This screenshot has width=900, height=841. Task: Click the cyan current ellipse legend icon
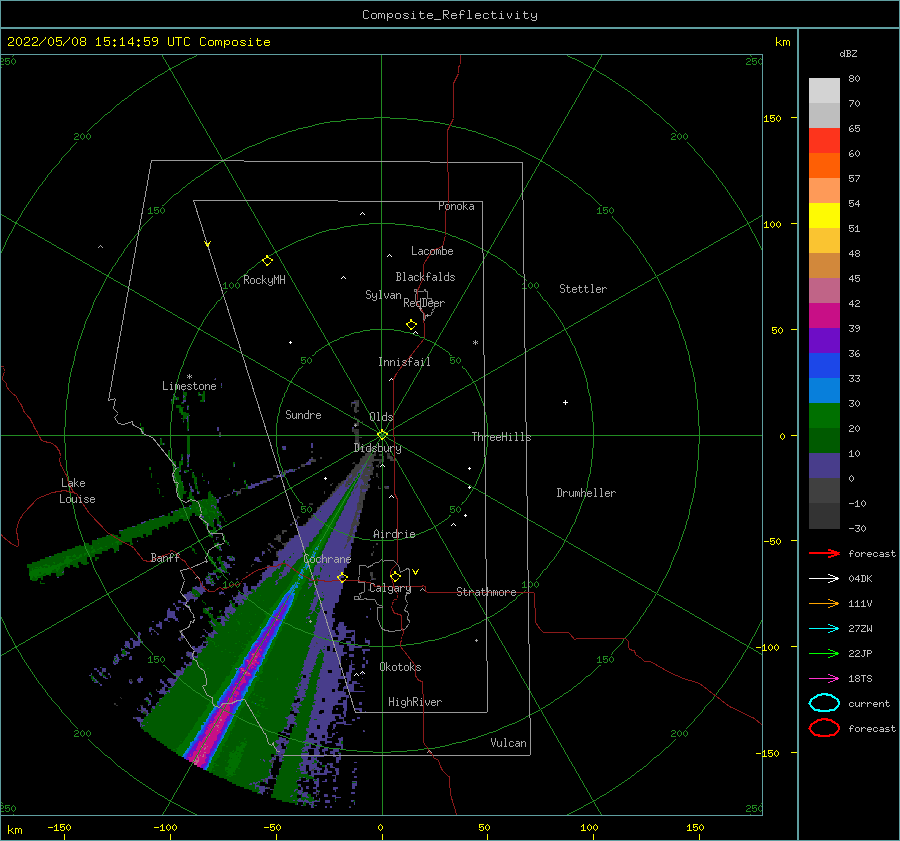tap(824, 703)
